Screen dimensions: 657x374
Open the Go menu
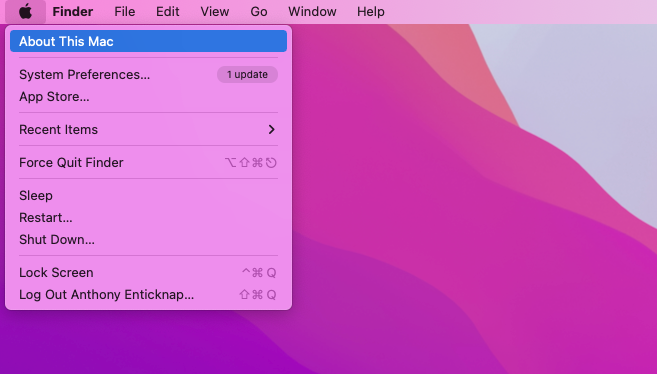[259, 11]
